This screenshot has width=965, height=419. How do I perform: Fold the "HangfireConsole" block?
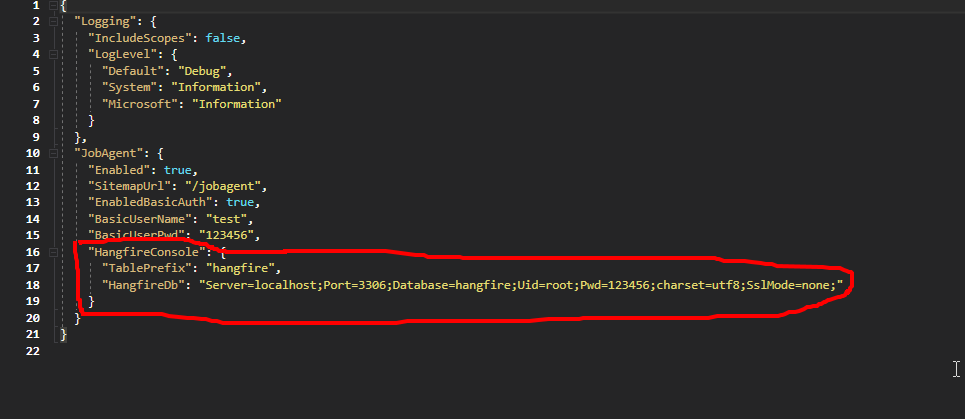(52, 252)
